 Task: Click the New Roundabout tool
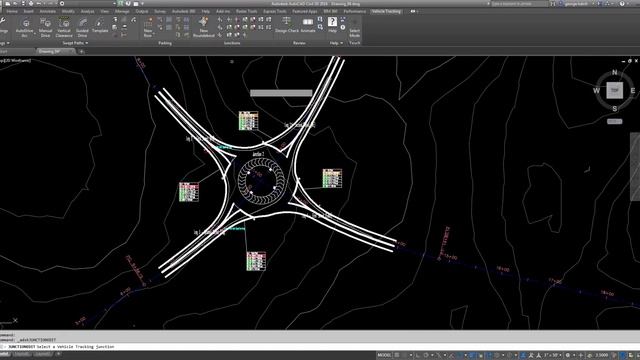(203, 28)
